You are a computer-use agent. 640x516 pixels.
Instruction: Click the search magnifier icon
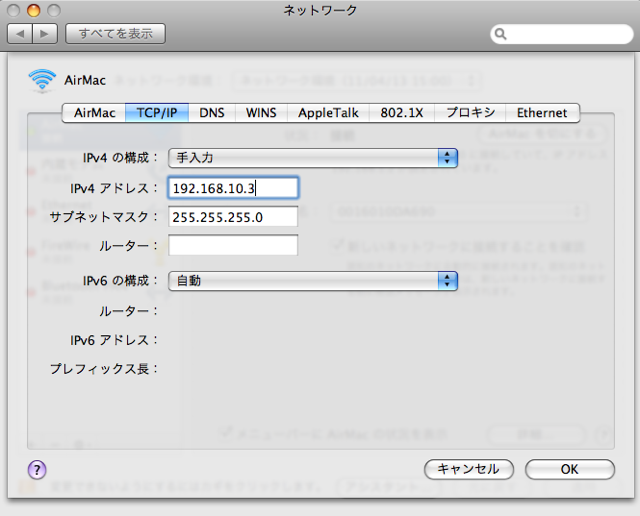tap(500, 34)
